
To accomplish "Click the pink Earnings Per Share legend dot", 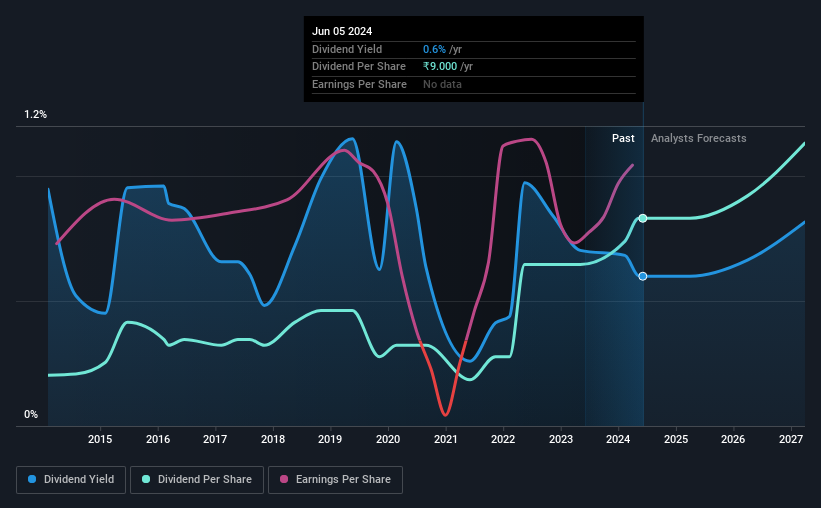I will click(x=284, y=479).
